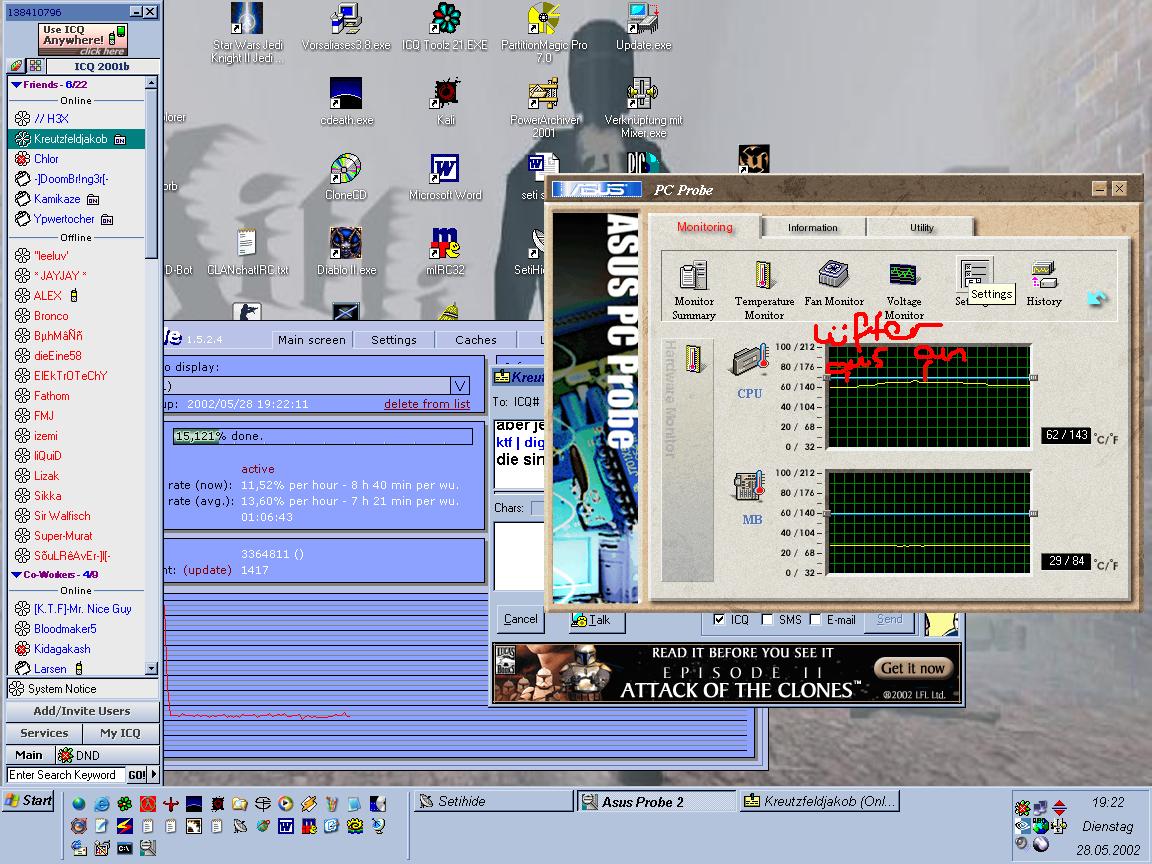Viewport: 1152px width, 864px height.
Task: Enable the E-mail checkbox
Action: pos(815,619)
